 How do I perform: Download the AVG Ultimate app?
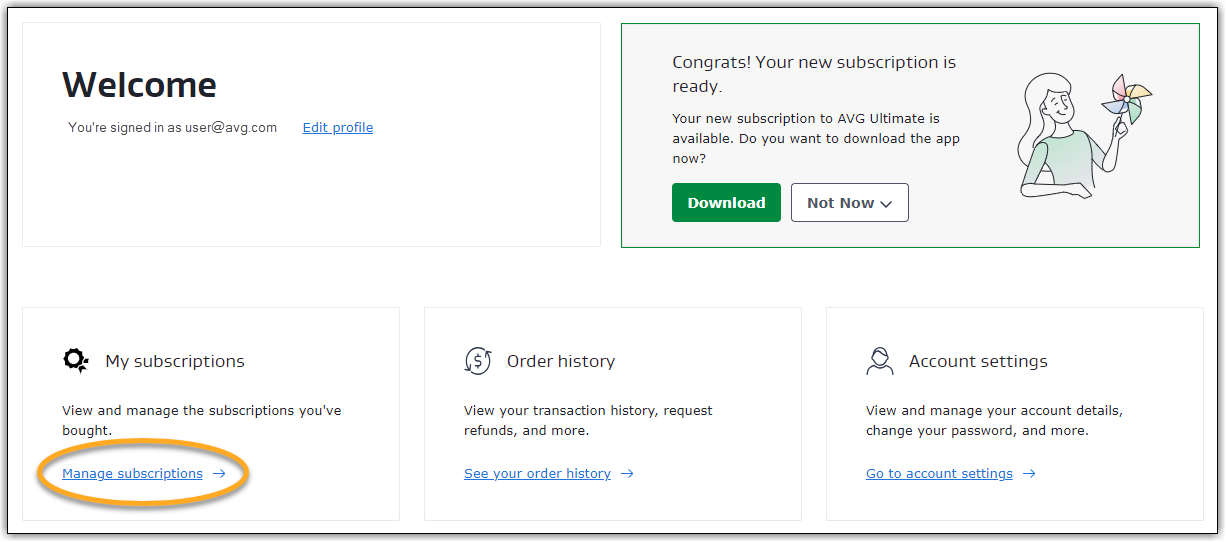point(726,202)
